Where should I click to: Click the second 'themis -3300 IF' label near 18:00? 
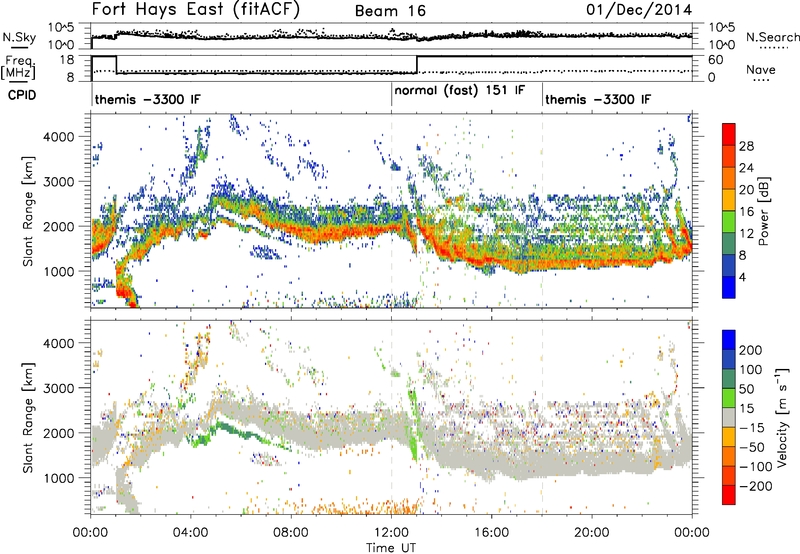click(x=598, y=99)
